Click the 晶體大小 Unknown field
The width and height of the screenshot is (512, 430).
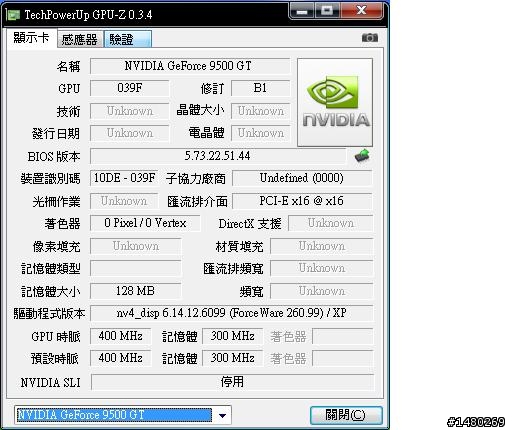click(x=260, y=111)
